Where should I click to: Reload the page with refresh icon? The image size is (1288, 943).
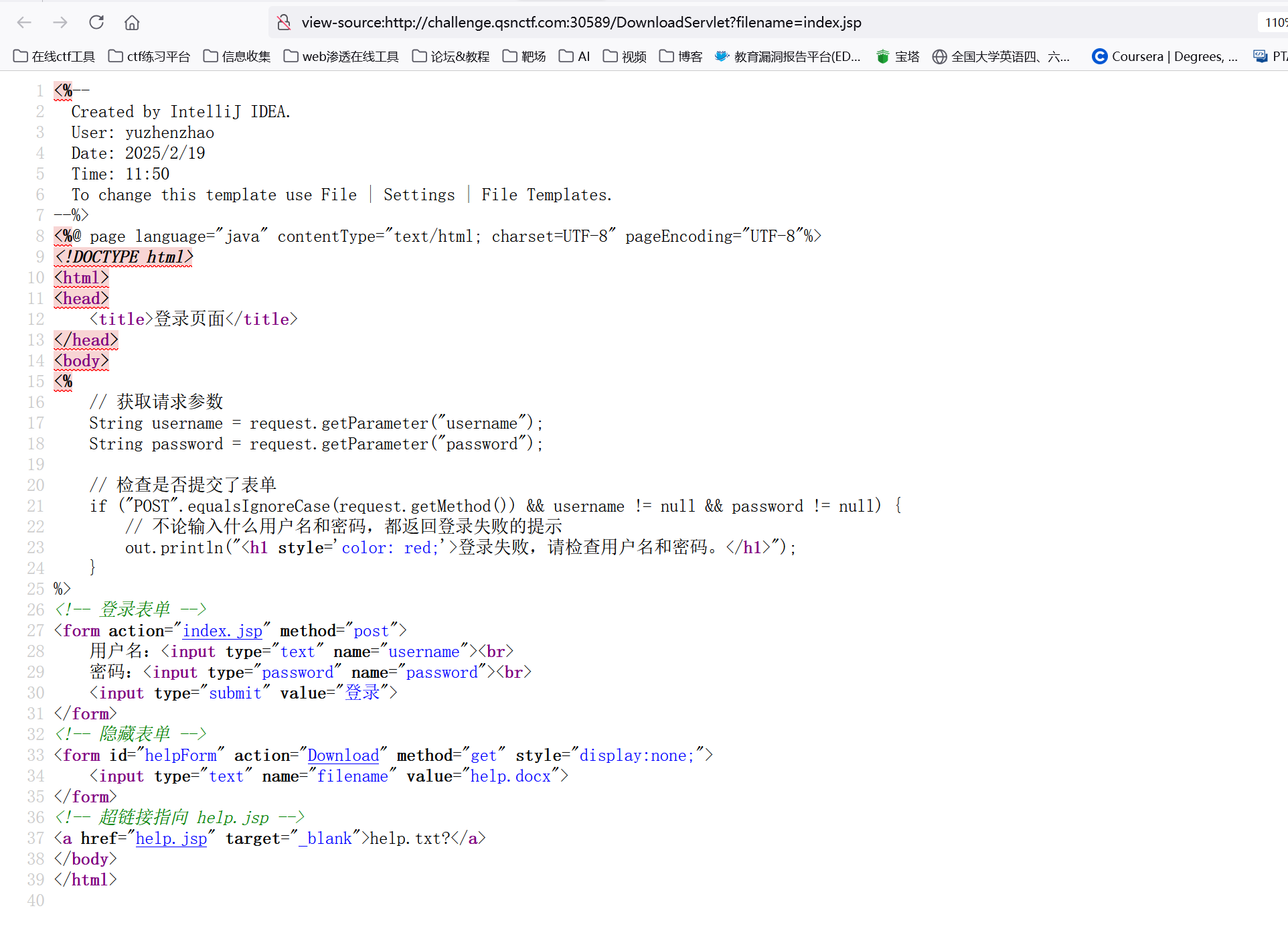[96, 22]
